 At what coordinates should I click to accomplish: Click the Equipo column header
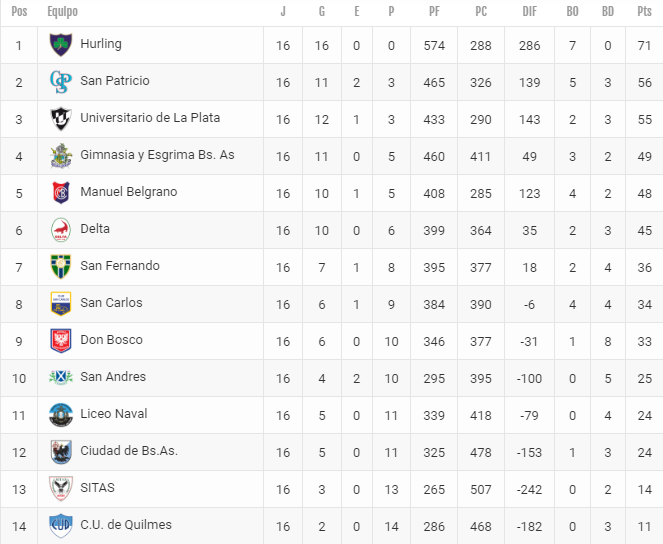point(63,11)
